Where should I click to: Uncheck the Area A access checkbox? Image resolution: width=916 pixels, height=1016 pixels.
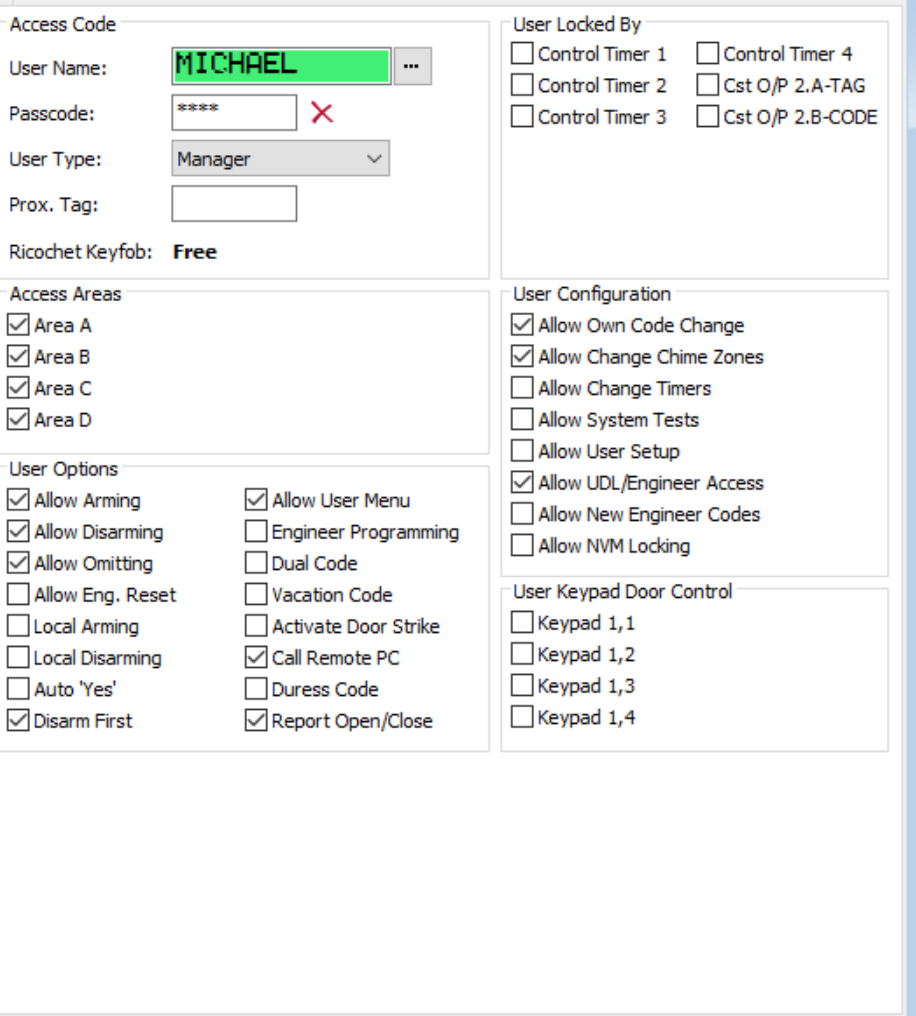tap(18, 325)
